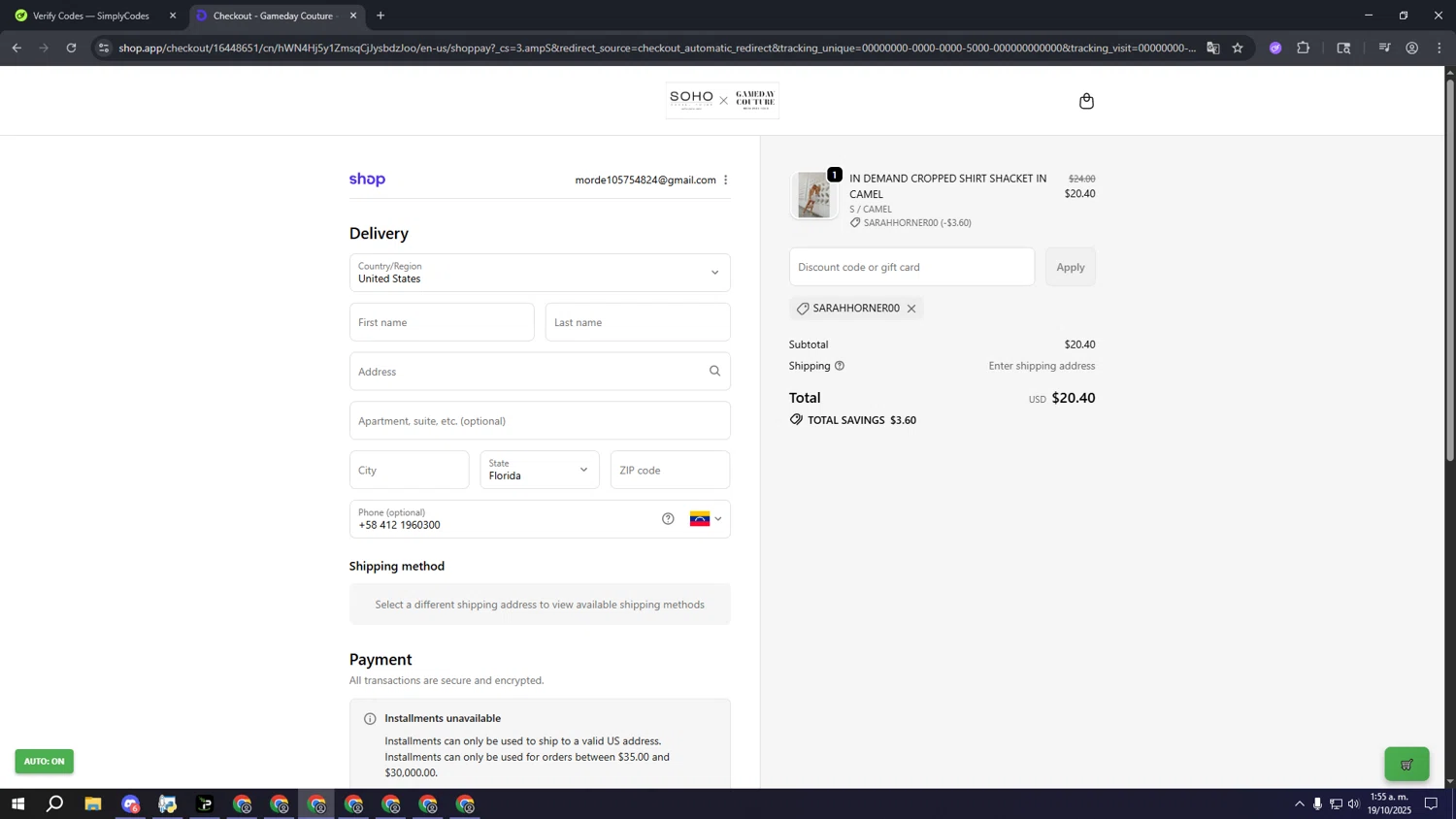This screenshot has height=819, width=1456.
Task: Open the browser Extensions puzzle icon
Action: pyautogui.click(x=1304, y=48)
